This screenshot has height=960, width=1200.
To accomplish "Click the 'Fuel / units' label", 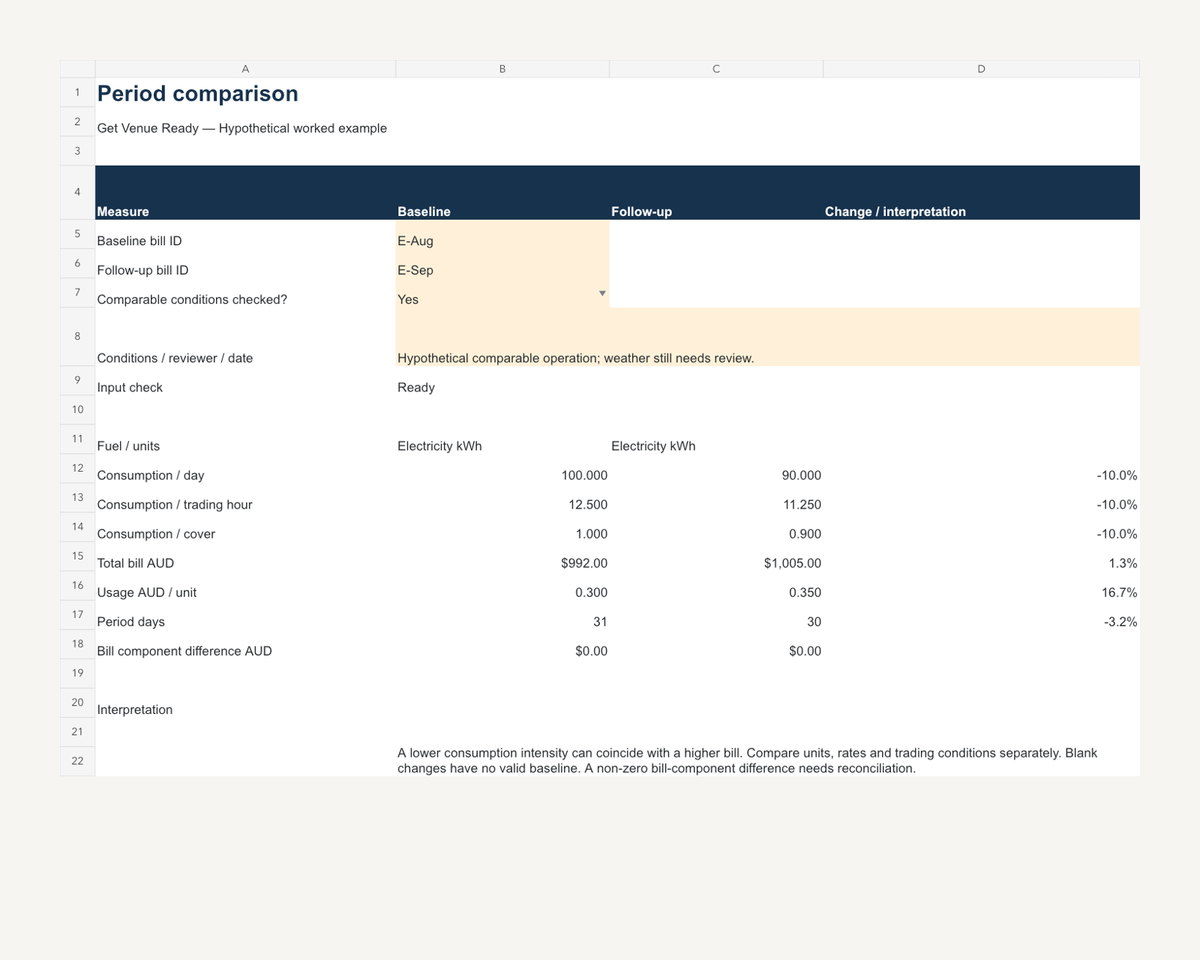I will (128, 446).
